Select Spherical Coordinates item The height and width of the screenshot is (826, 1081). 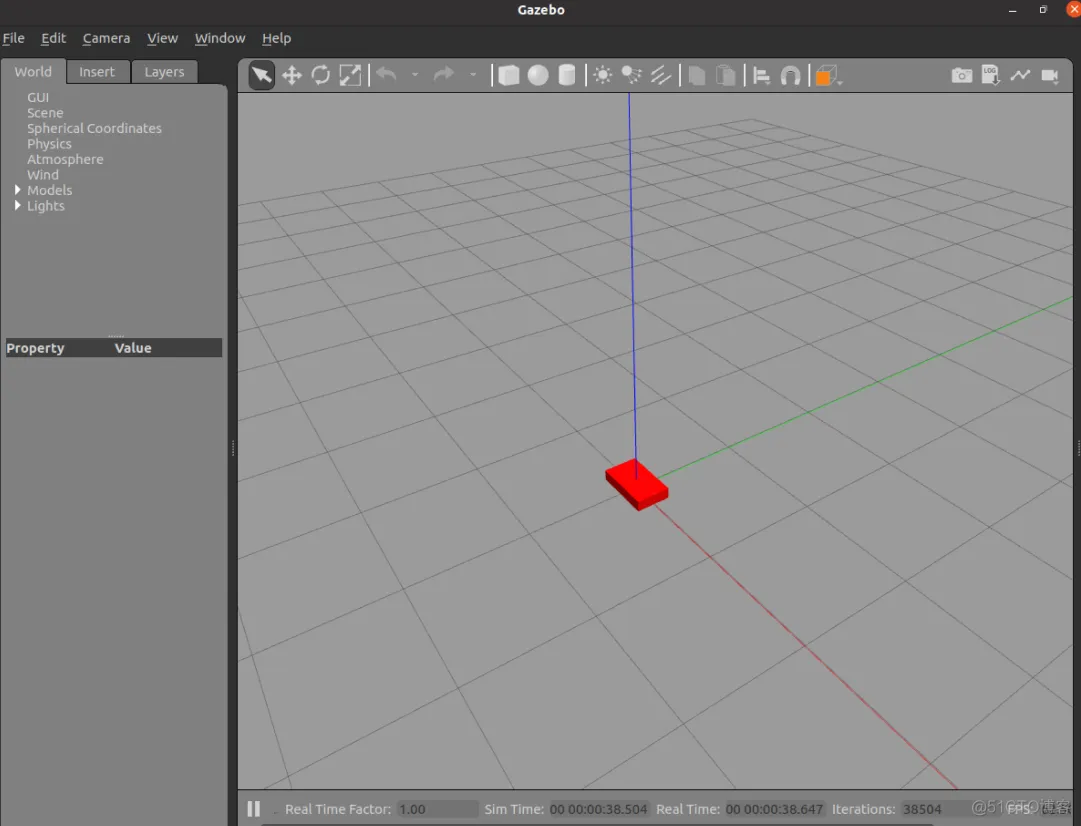[94, 128]
